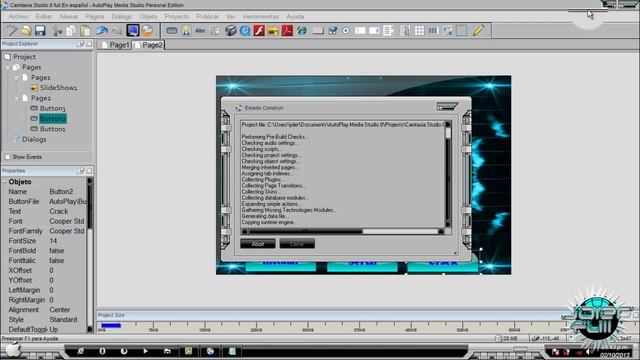The width and height of the screenshot is (640, 360).
Task: Open the Herramientas menu
Action: [x=260, y=17]
